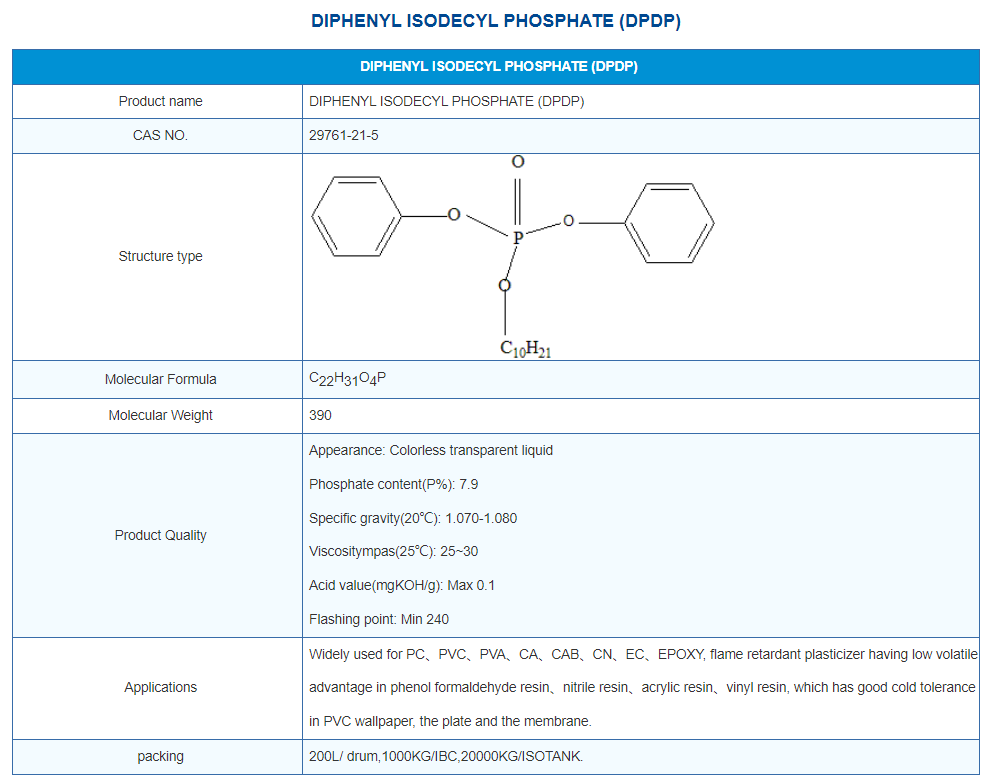The height and width of the screenshot is (783, 993).
Task: Click the Product name label cell
Action: click(160, 101)
